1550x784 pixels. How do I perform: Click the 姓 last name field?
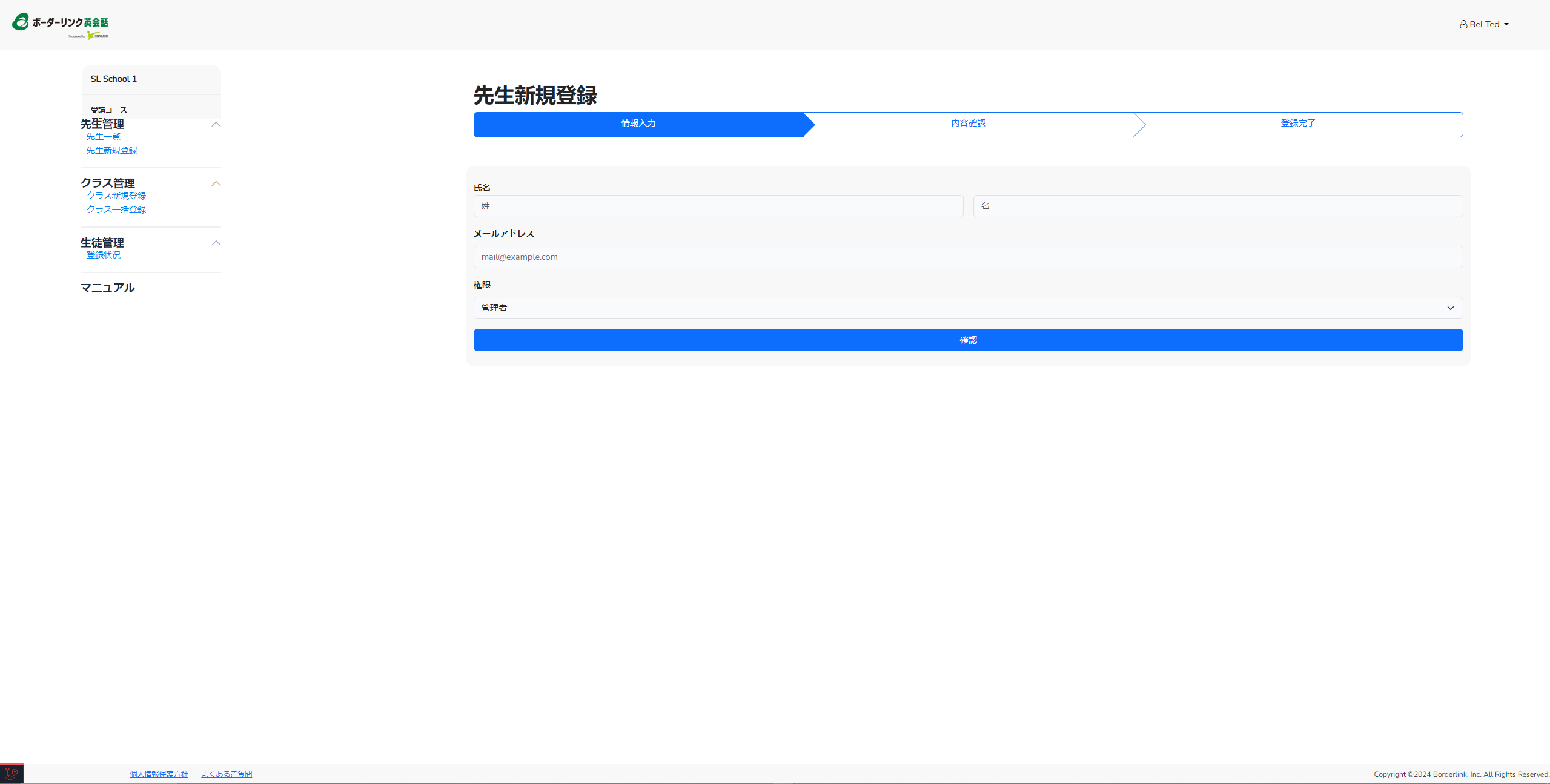(x=718, y=206)
